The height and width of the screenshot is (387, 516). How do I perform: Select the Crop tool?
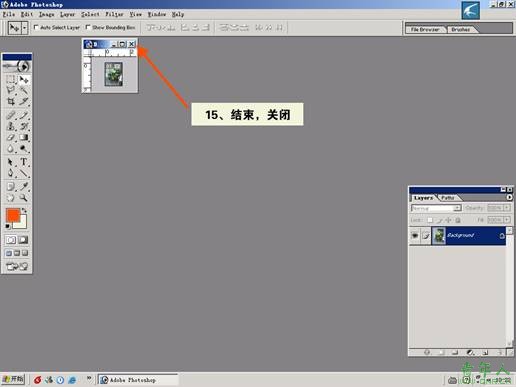click(11, 101)
